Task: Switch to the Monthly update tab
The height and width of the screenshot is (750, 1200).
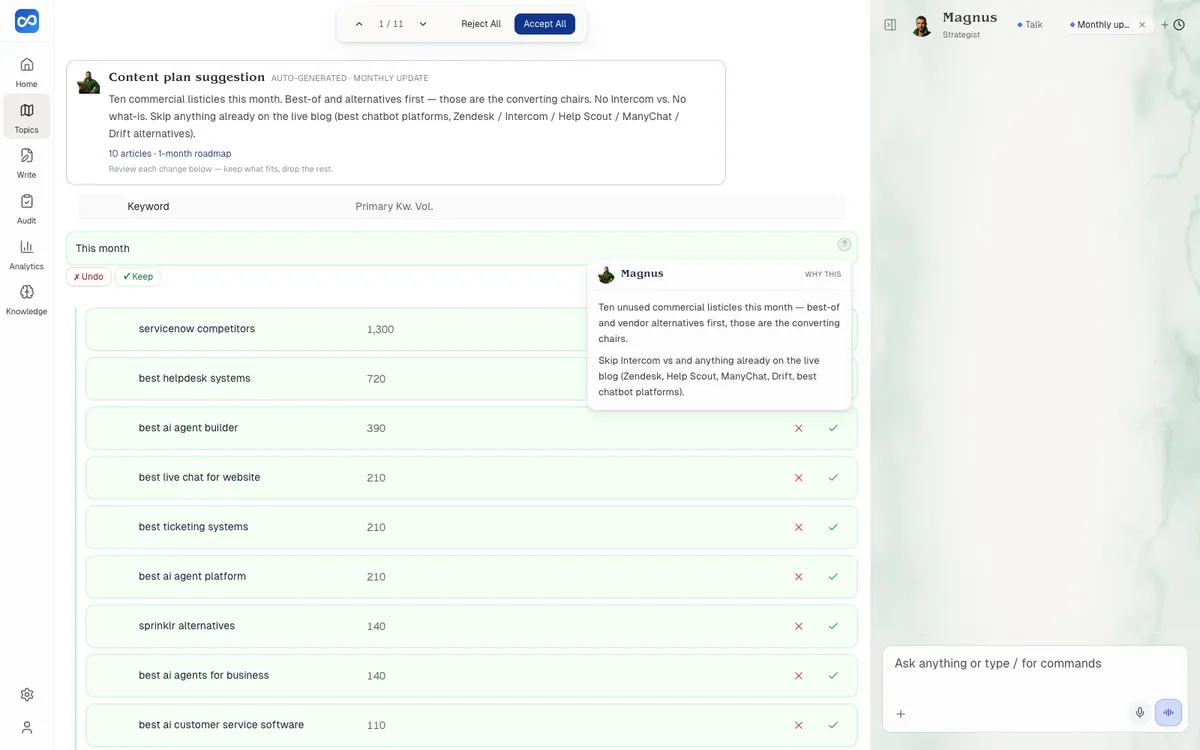Action: [1101, 25]
